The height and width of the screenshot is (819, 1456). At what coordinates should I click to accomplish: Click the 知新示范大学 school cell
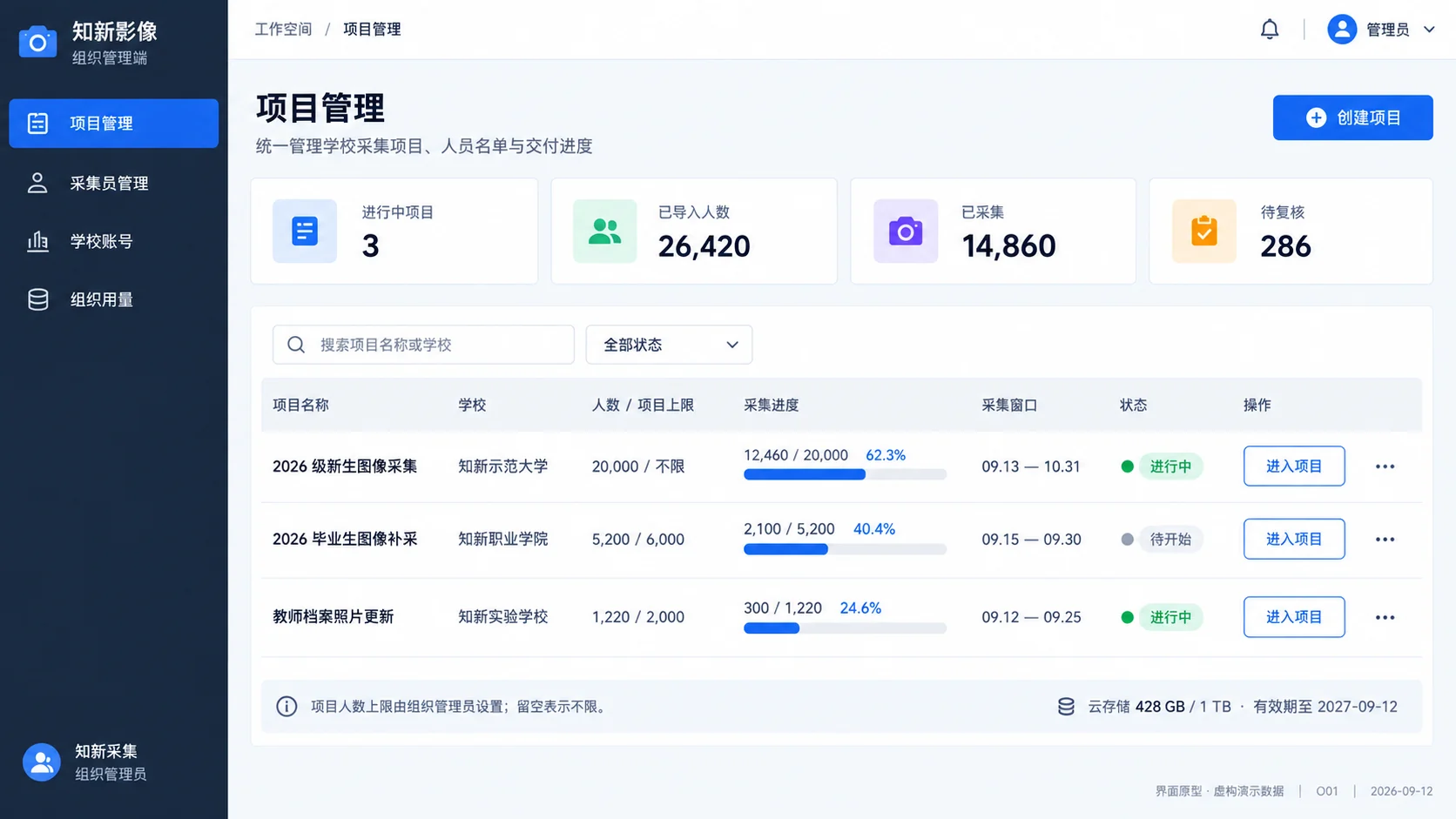503,467
